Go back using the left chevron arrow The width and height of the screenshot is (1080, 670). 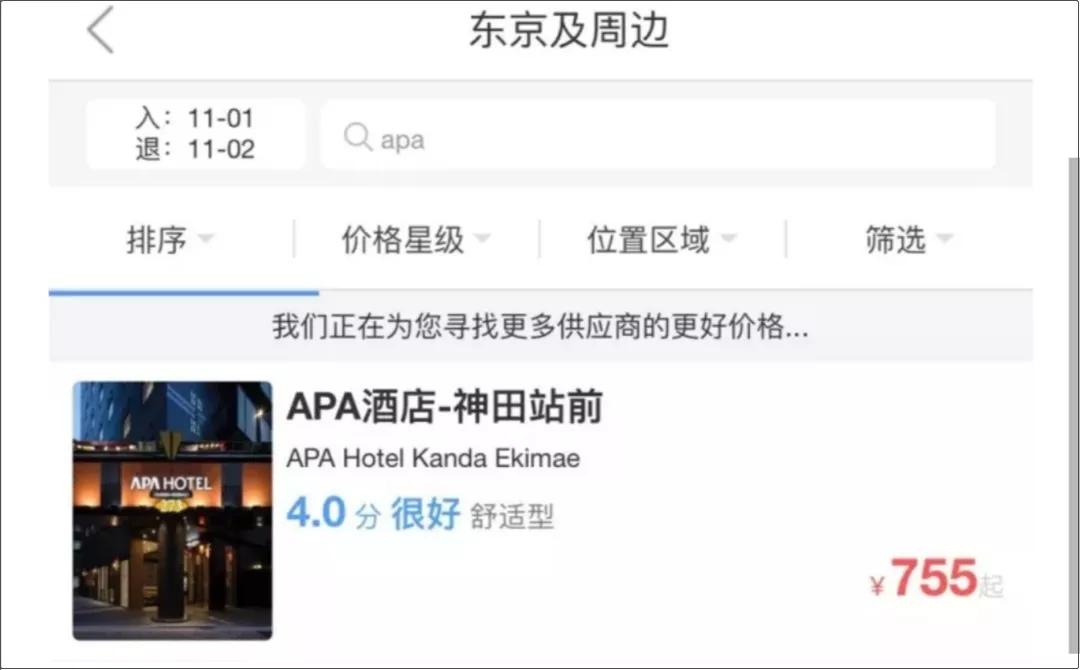[x=101, y=30]
